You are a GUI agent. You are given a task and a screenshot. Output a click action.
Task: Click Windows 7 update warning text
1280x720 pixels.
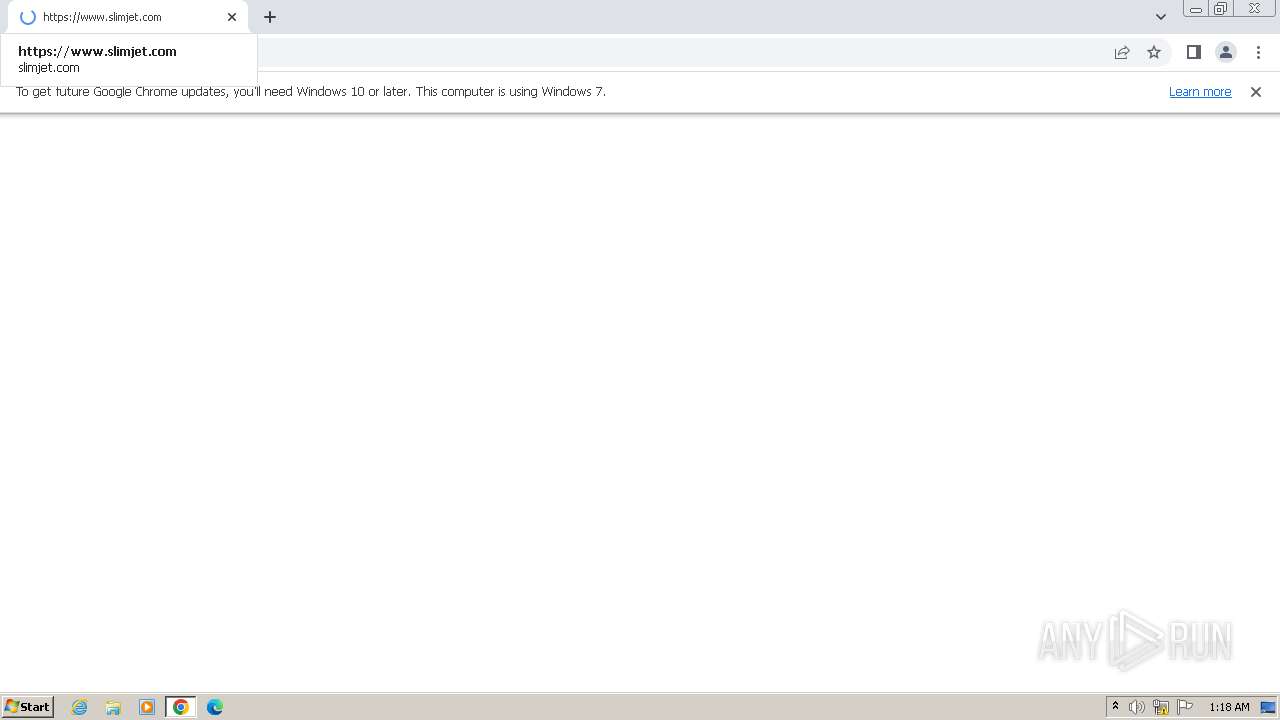(x=311, y=92)
